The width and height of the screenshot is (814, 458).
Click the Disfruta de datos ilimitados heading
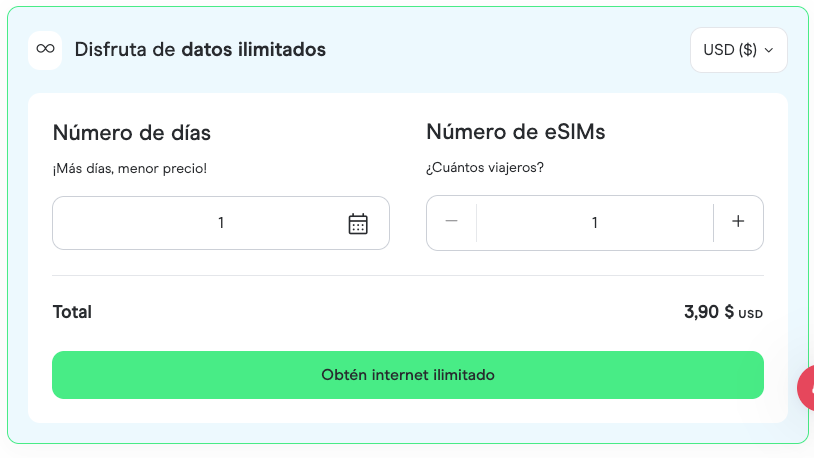pos(200,49)
